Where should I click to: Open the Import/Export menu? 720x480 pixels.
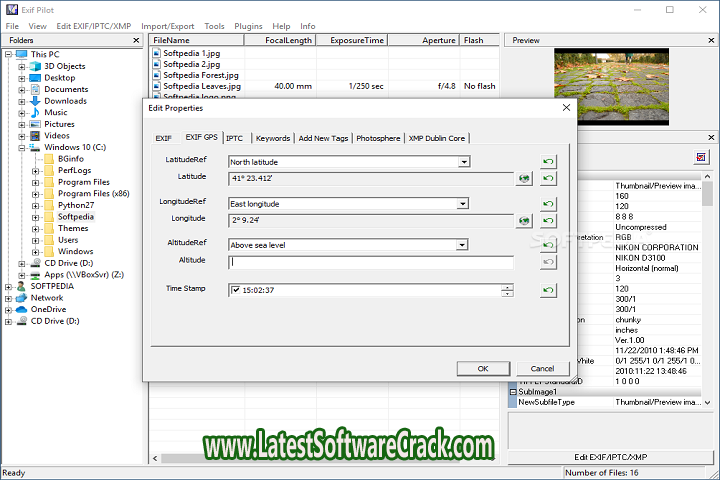(x=166, y=25)
